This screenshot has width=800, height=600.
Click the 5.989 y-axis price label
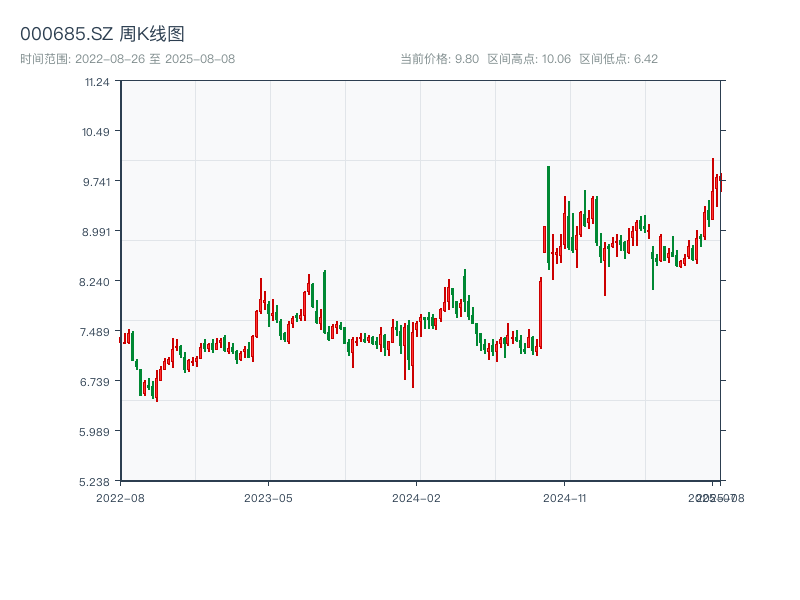(97, 432)
